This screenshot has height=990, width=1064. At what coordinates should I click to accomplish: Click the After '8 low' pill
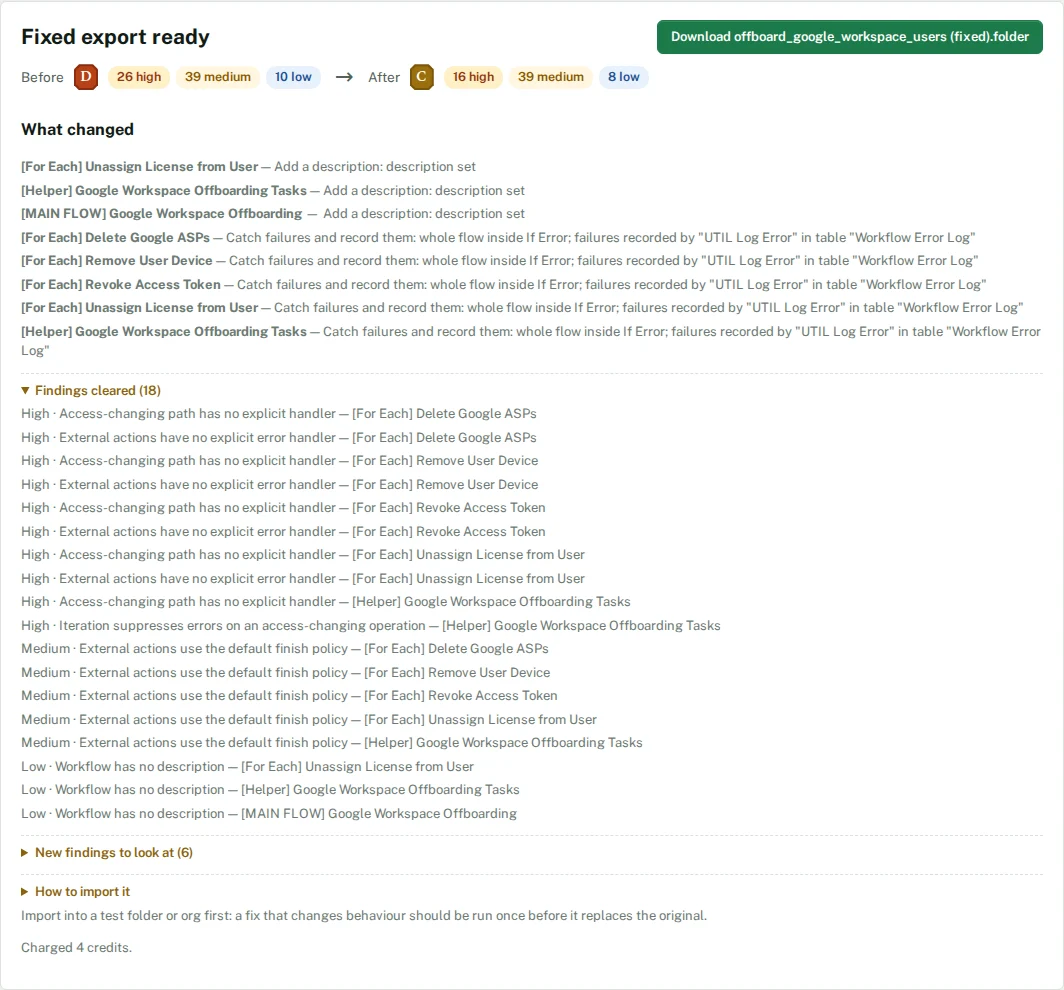(x=624, y=77)
